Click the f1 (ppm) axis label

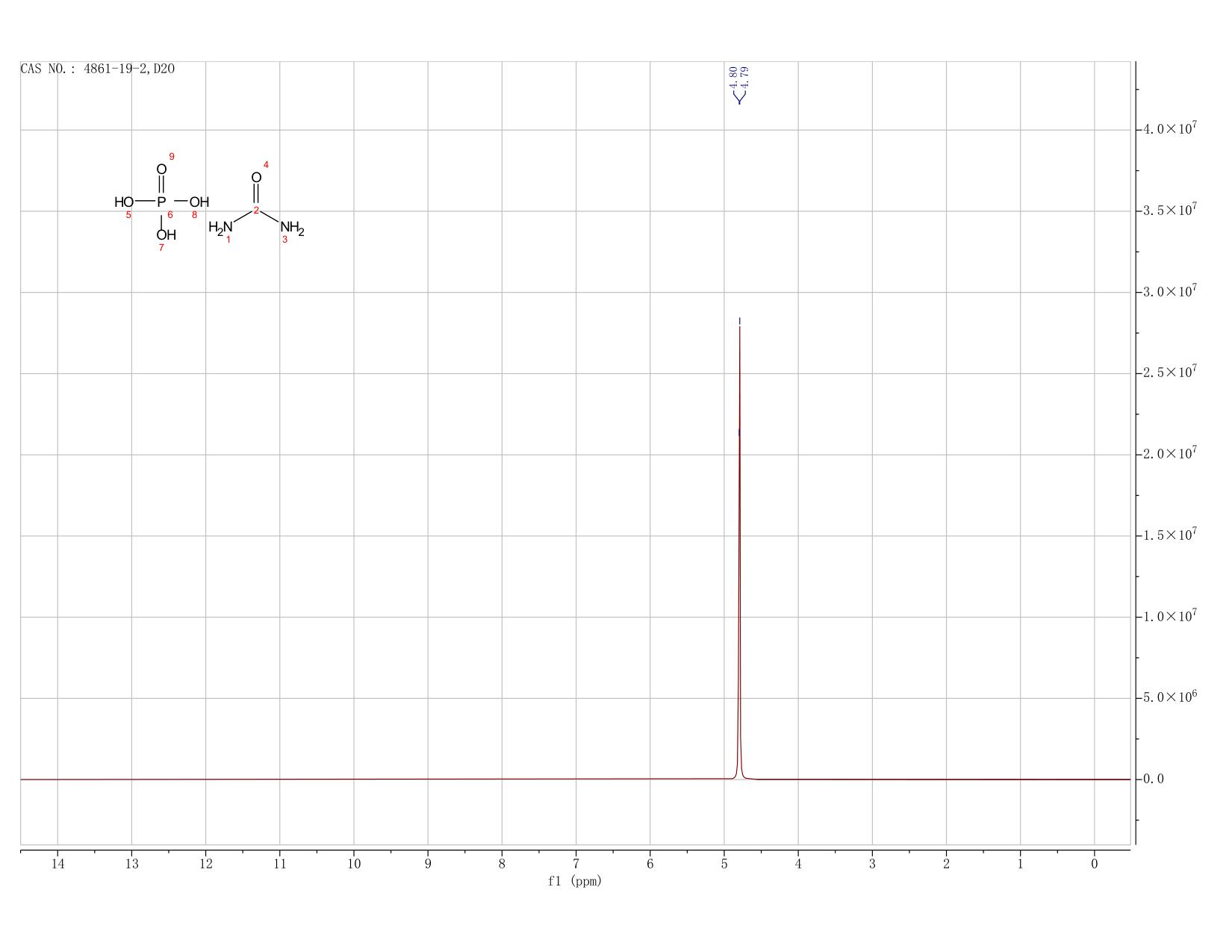coord(575,881)
